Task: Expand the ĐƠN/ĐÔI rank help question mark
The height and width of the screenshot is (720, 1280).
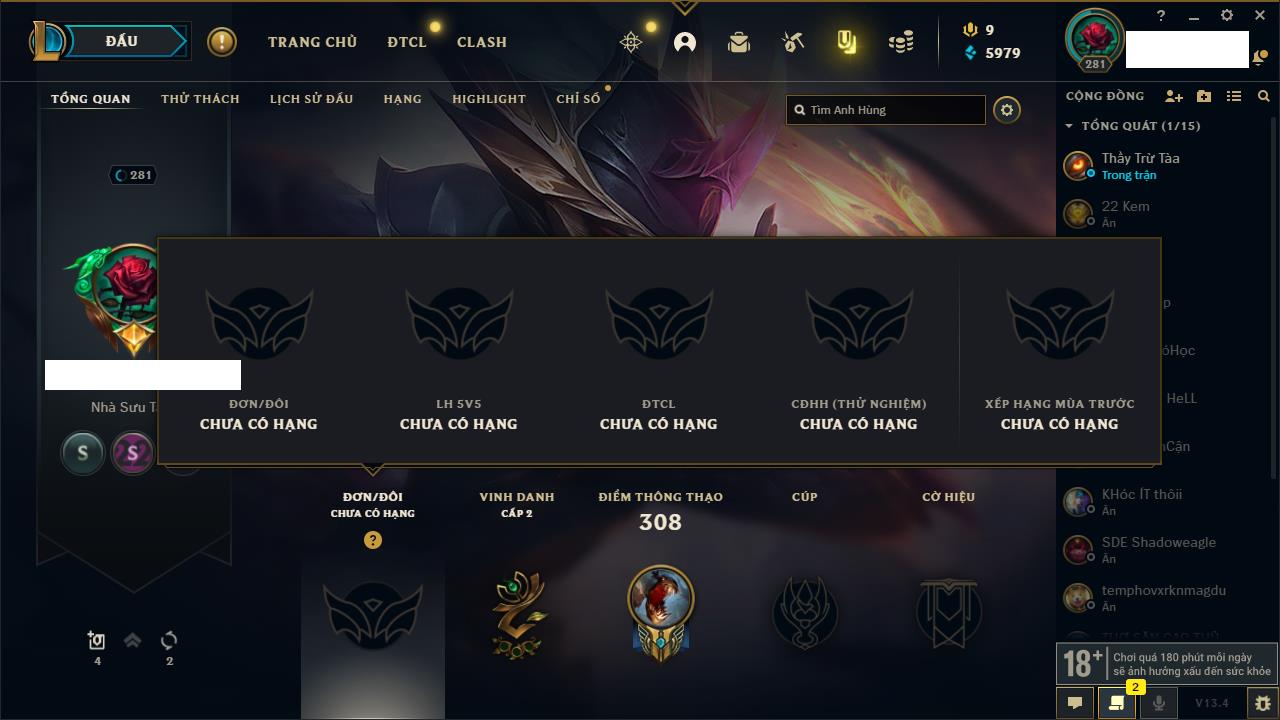Action: (x=373, y=540)
